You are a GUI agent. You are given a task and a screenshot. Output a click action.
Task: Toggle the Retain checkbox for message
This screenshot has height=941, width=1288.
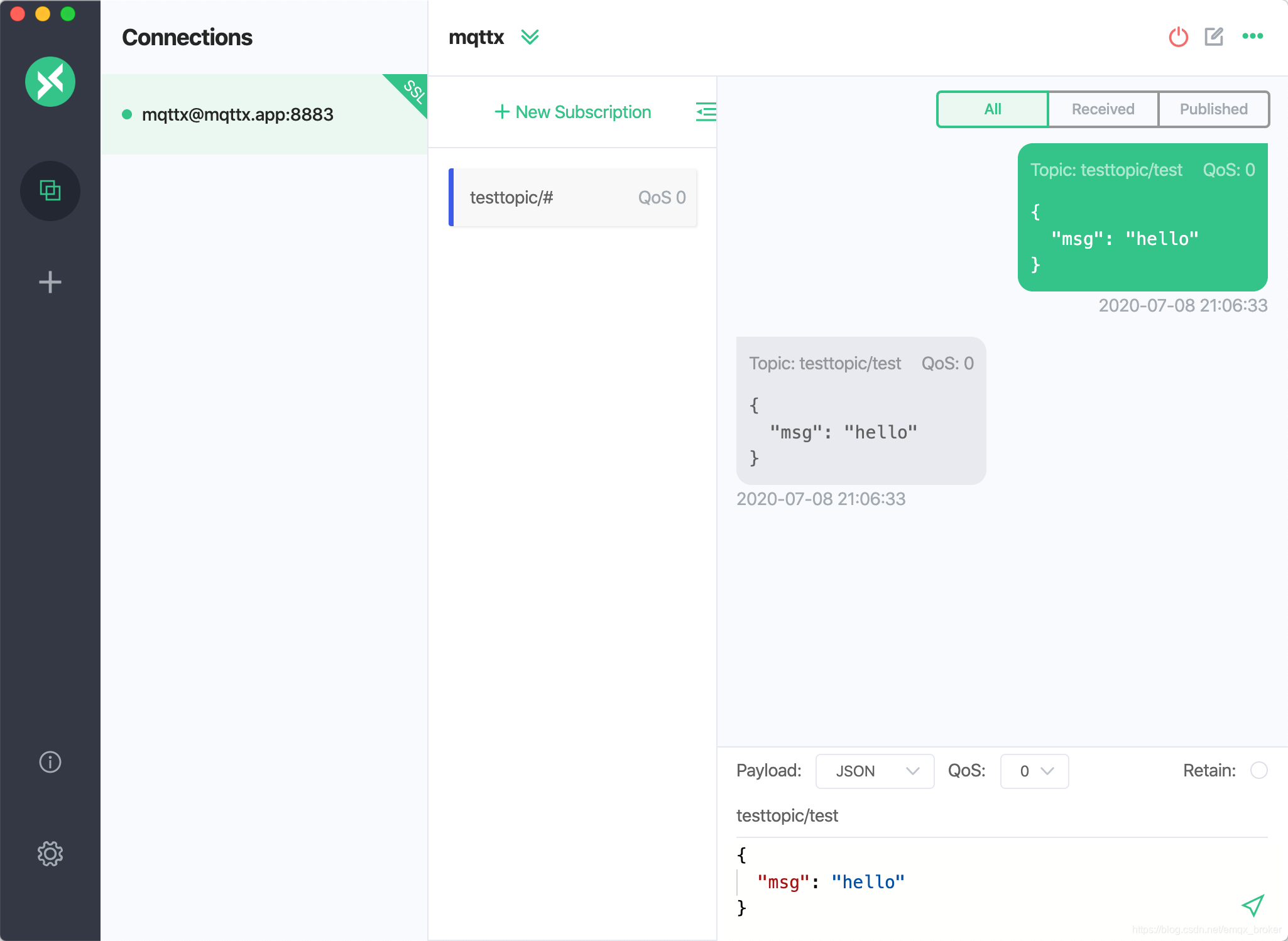coord(1262,770)
